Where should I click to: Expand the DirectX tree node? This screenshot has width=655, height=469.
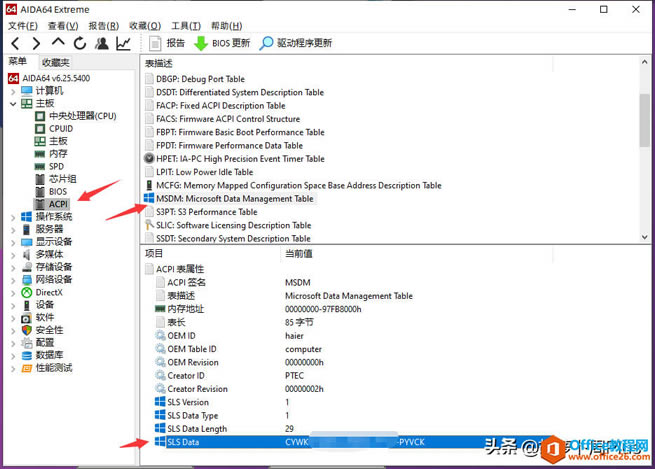click(x=13, y=293)
